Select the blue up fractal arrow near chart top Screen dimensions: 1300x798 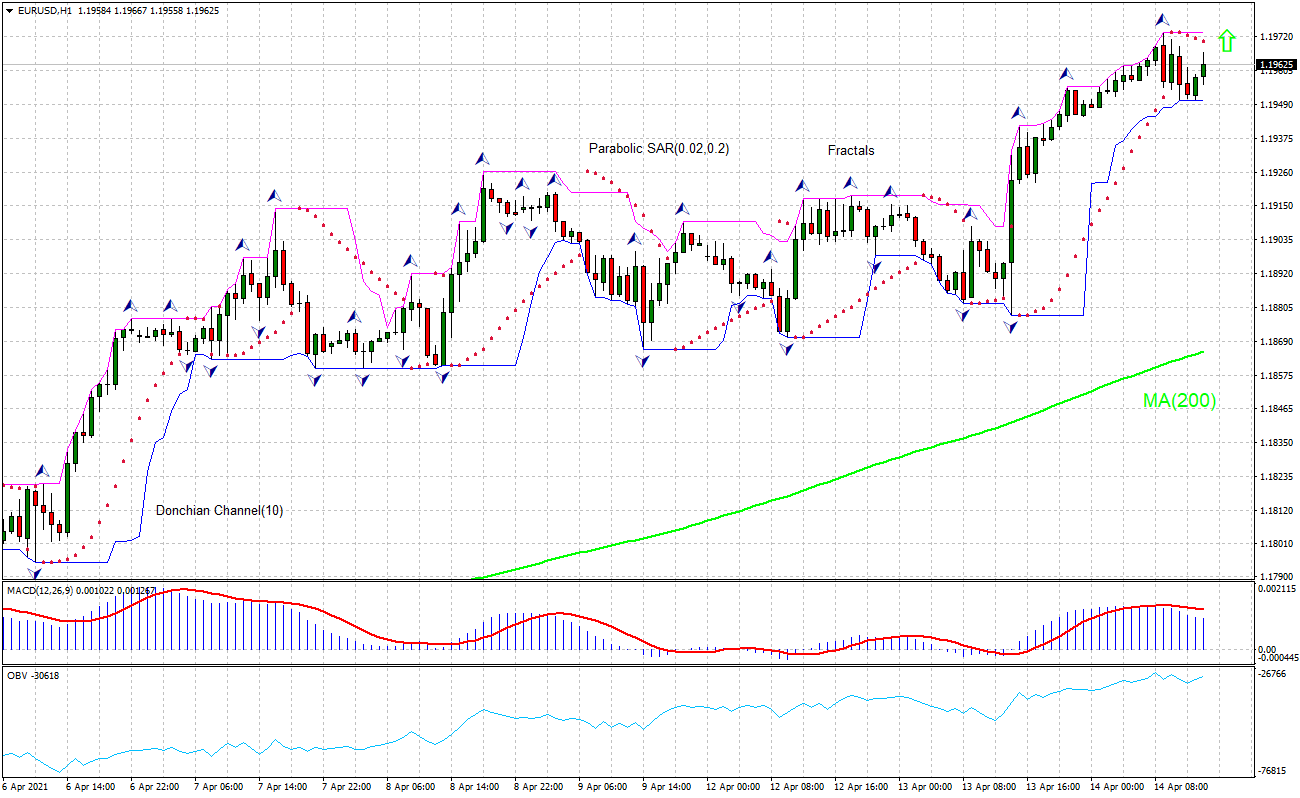(1161, 17)
